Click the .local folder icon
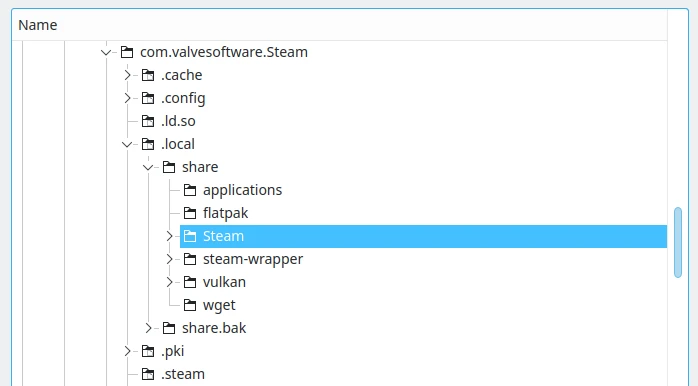Viewport: 698px width, 386px height. tap(148, 144)
